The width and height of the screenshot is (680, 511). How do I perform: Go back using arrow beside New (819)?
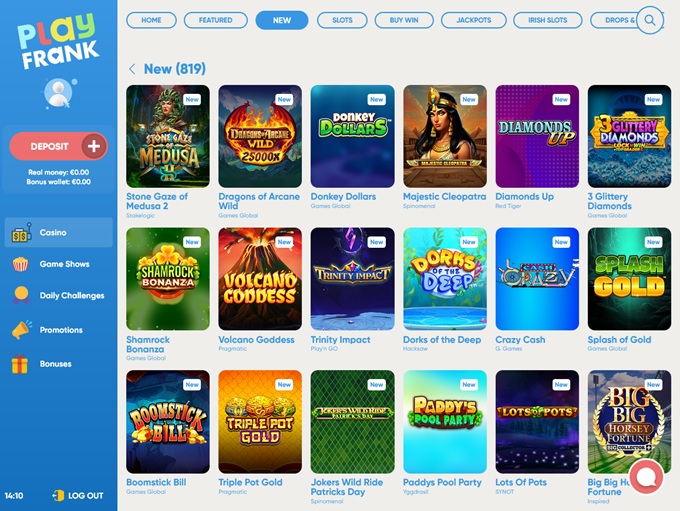coord(132,69)
